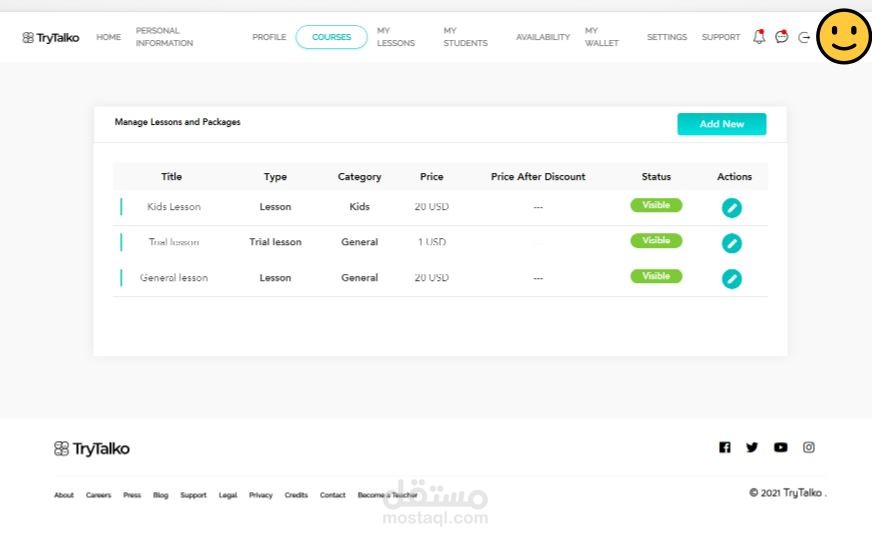Open My Lessons menu item

point(395,37)
